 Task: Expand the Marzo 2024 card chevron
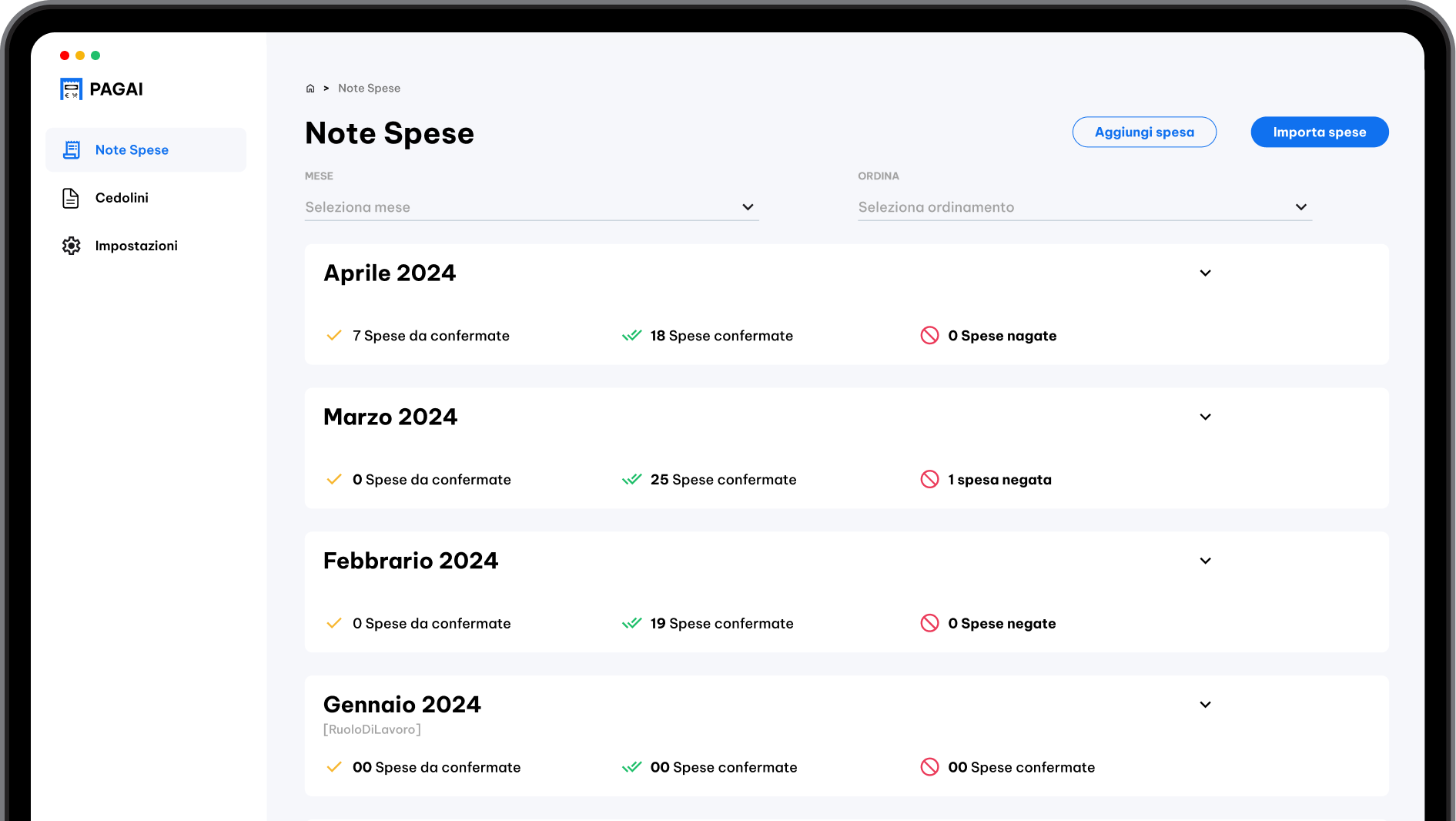1206,417
